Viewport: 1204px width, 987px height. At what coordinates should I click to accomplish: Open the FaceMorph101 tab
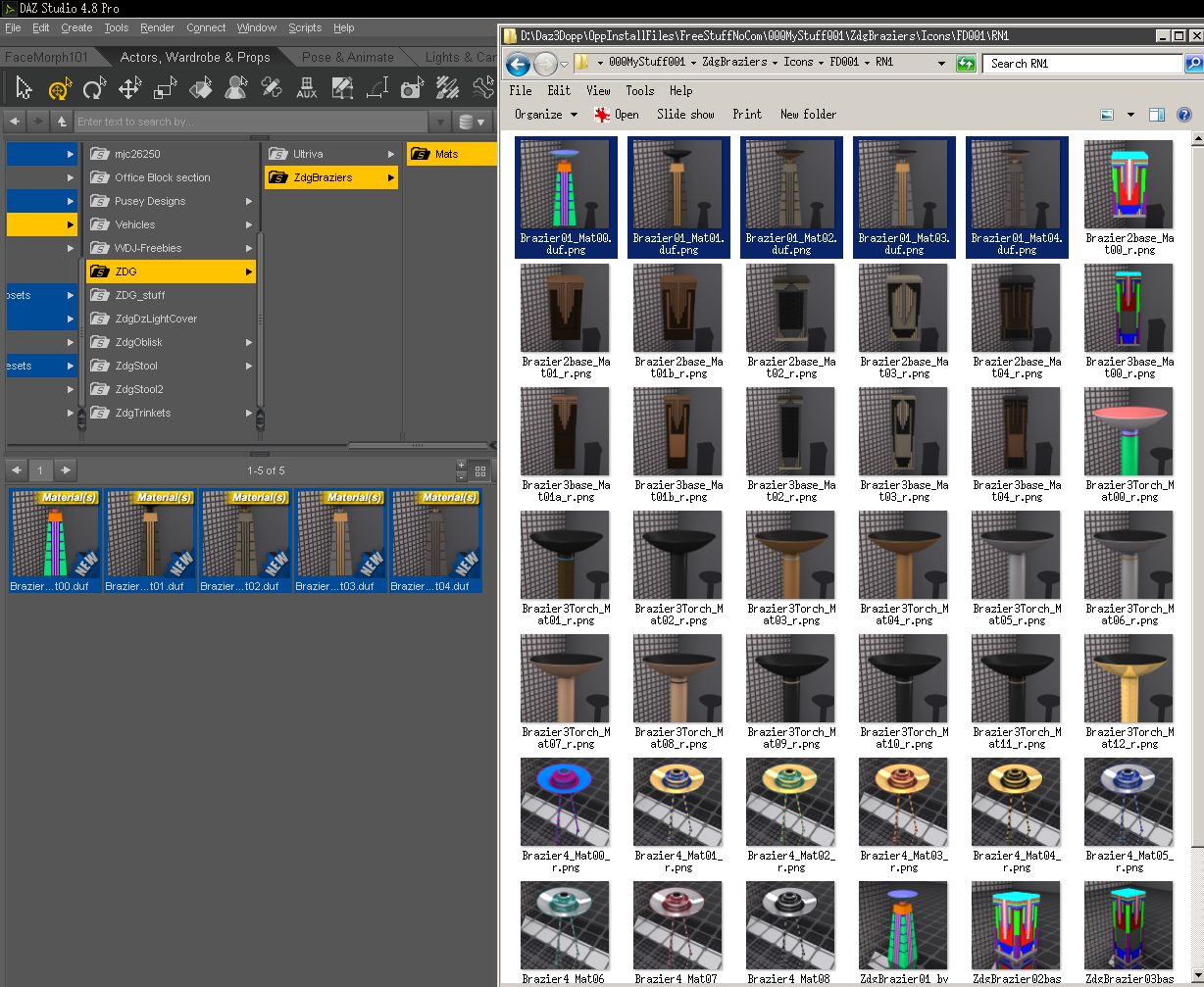46,57
